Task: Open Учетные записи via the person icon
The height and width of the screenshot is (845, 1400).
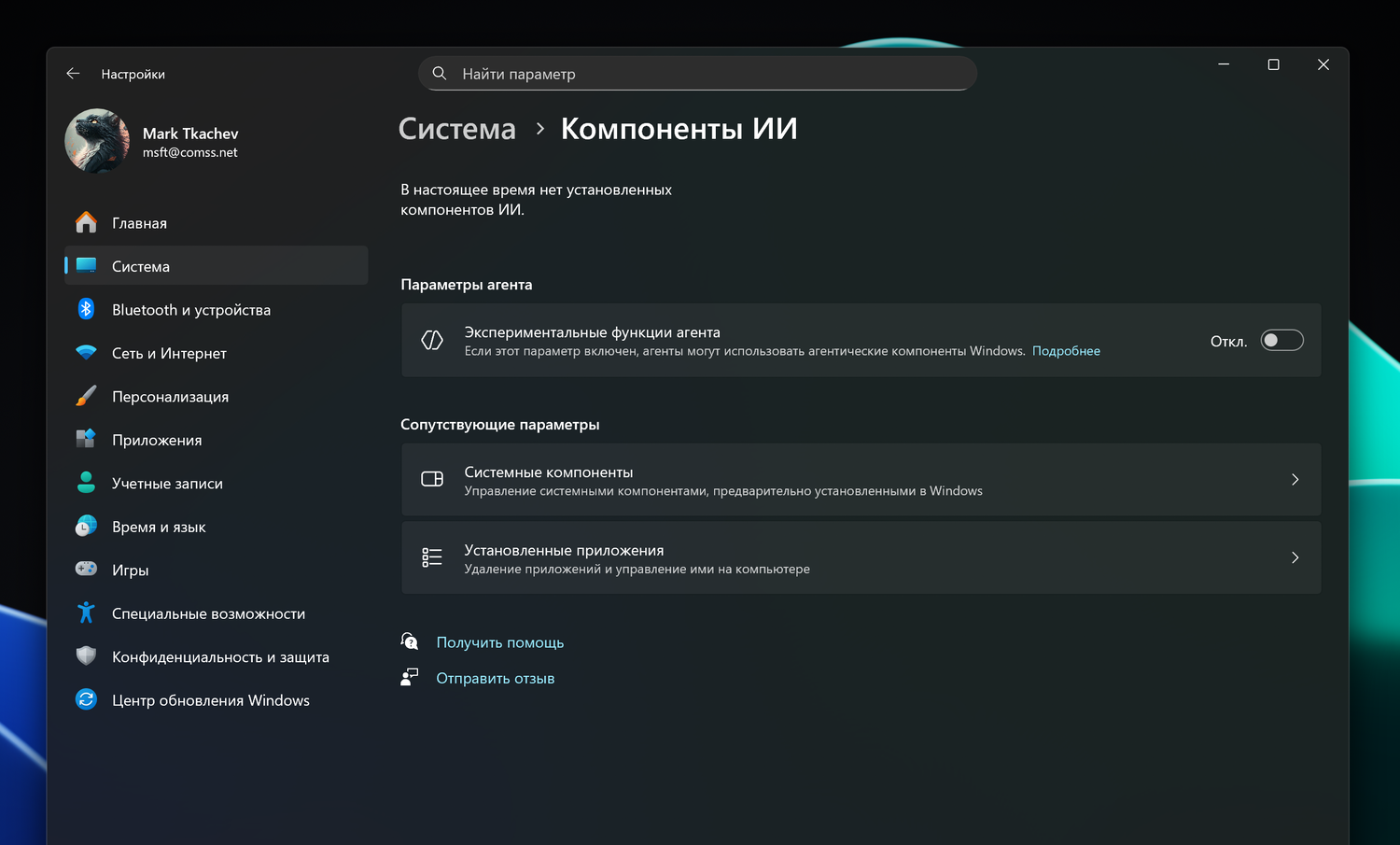Action: [85, 483]
